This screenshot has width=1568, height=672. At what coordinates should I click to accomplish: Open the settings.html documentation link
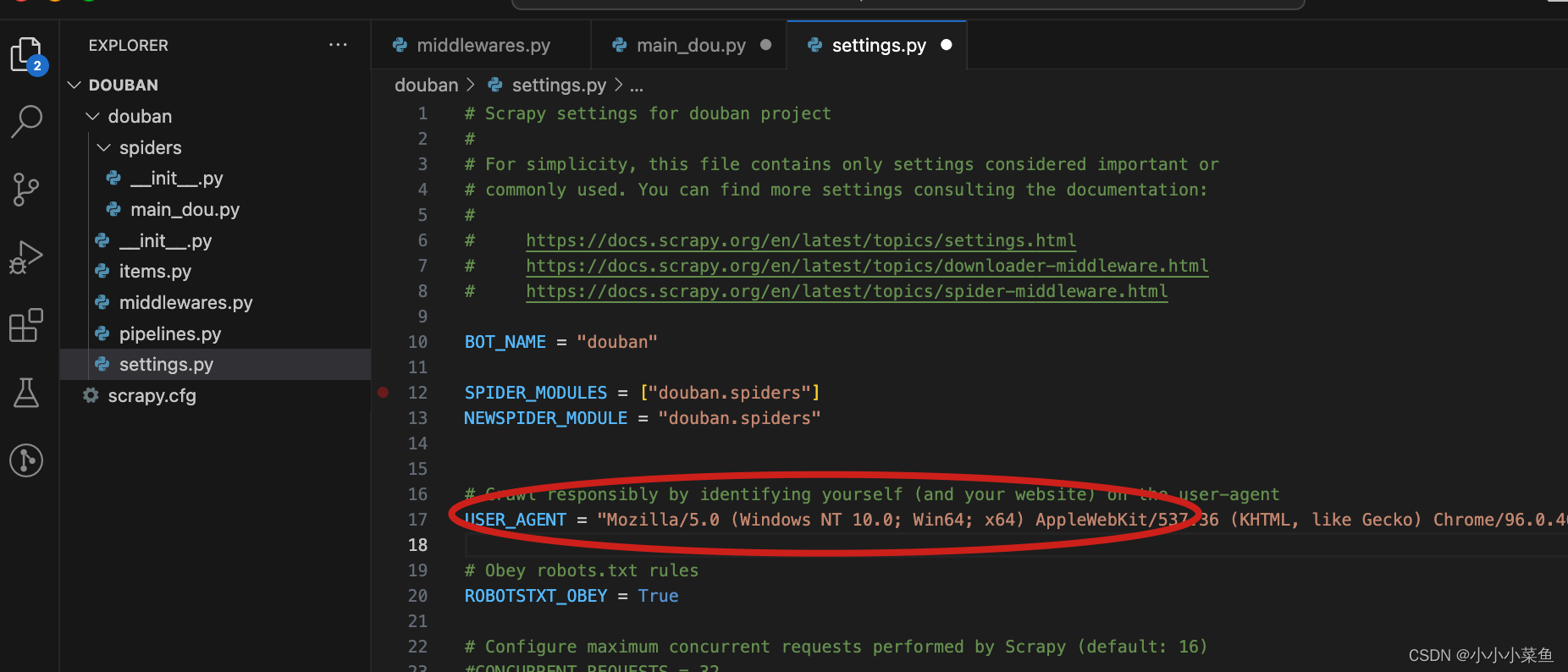pos(801,240)
